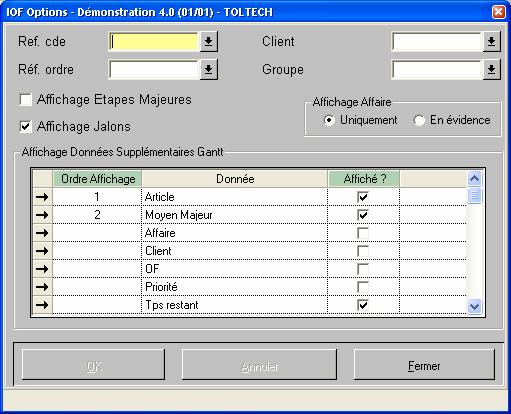Viewport: 511px width, 414px height.
Task: Click the arrow beside Tps restant
Action: click(x=42, y=305)
